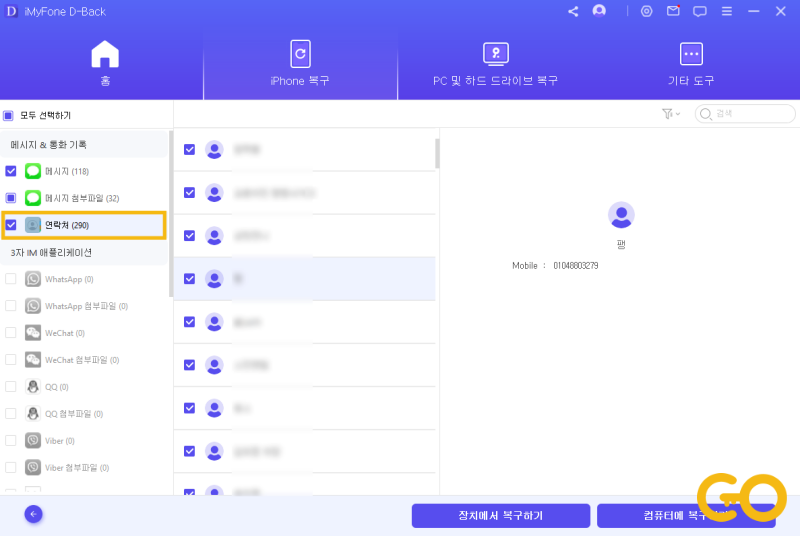This screenshot has width=800, height=536.
Task: Click the target settings icon in title bar
Action: click(x=646, y=11)
